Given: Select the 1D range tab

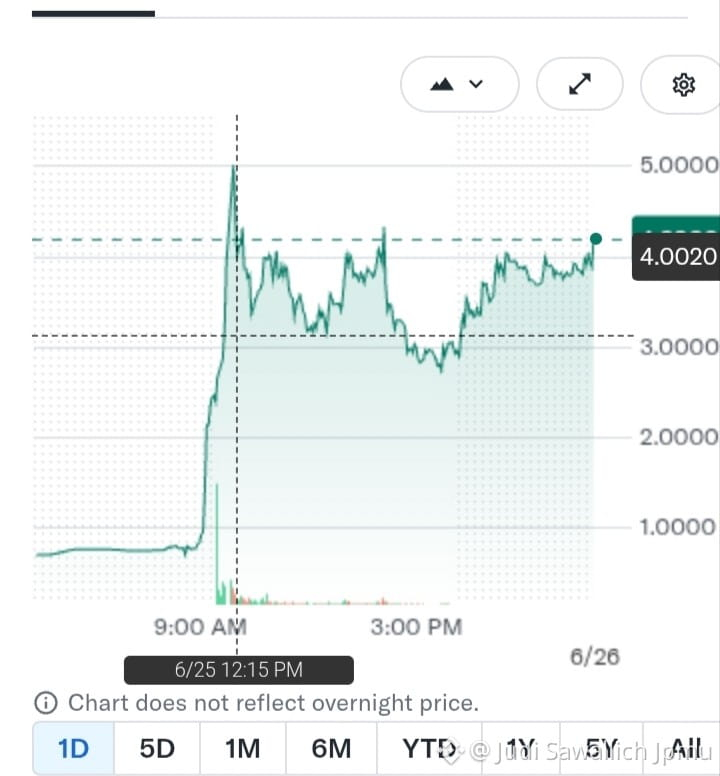Looking at the screenshot, I should [x=74, y=748].
